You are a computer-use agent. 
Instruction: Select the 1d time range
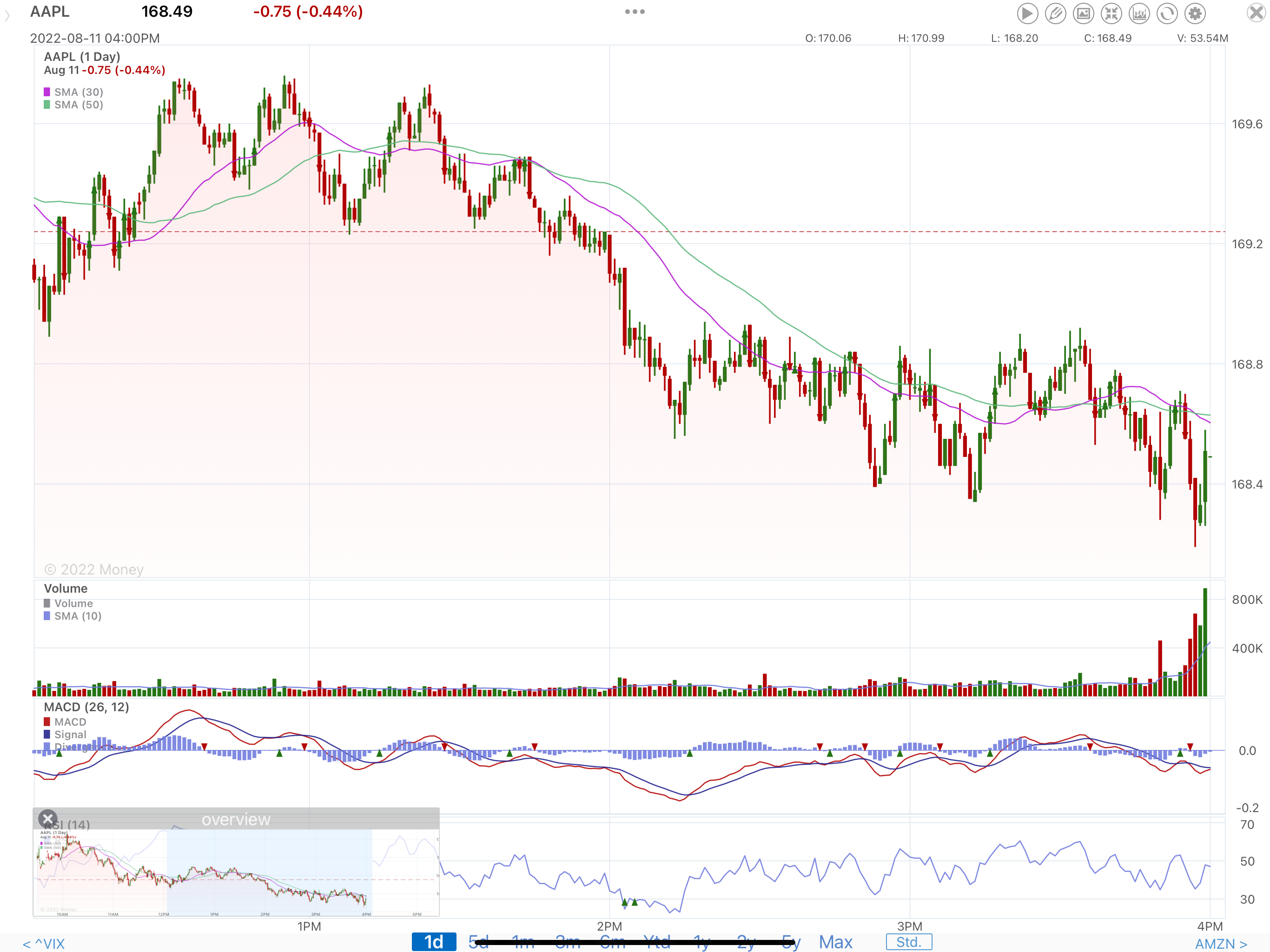click(x=433, y=942)
